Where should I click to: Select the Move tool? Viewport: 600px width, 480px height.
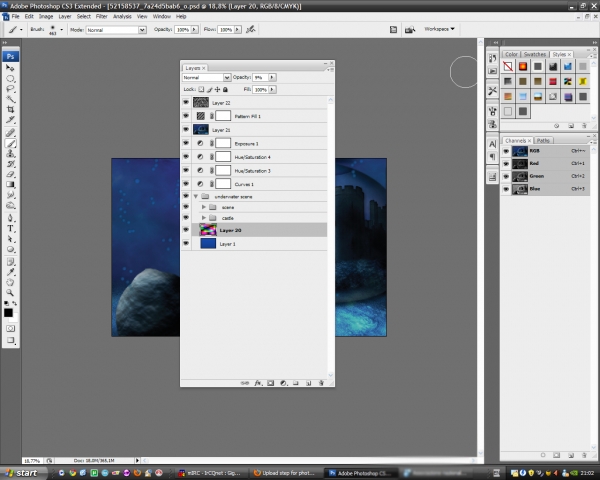[10, 68]
